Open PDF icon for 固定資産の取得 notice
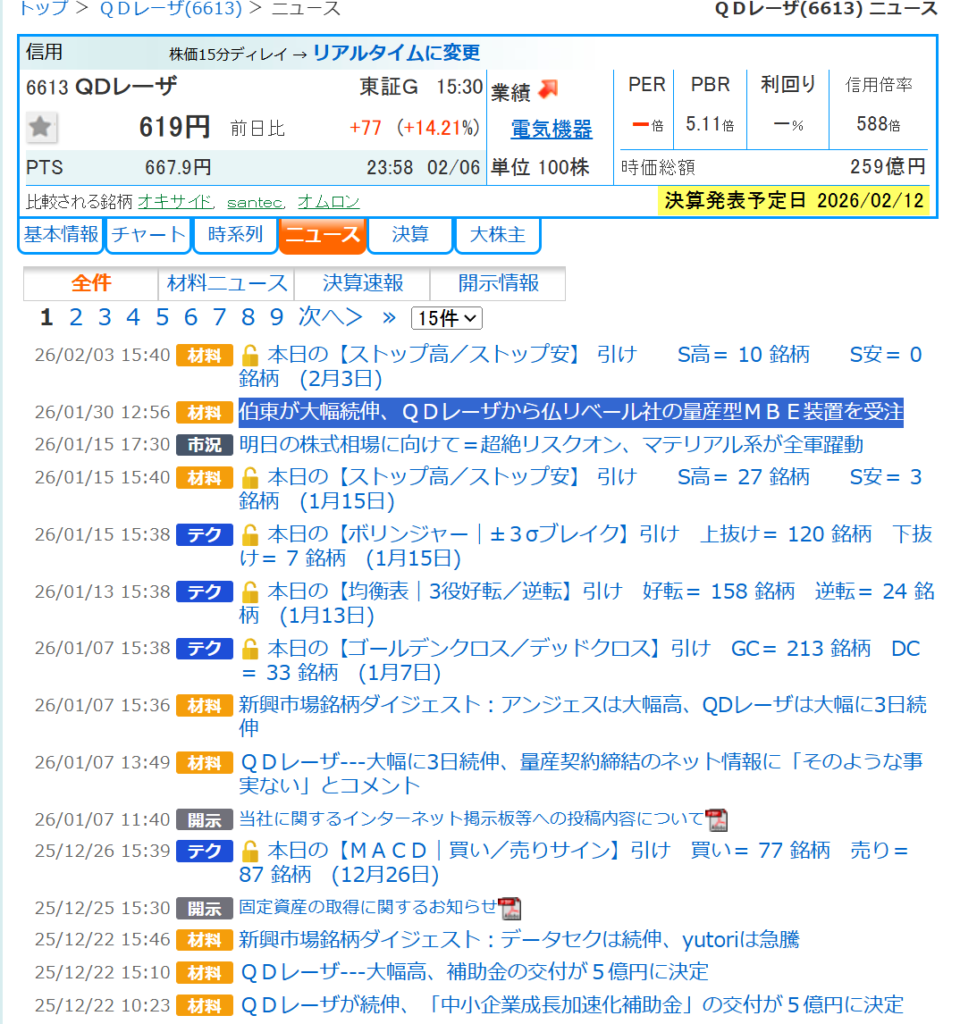960x1024 pixels. (x=510, y=908)
